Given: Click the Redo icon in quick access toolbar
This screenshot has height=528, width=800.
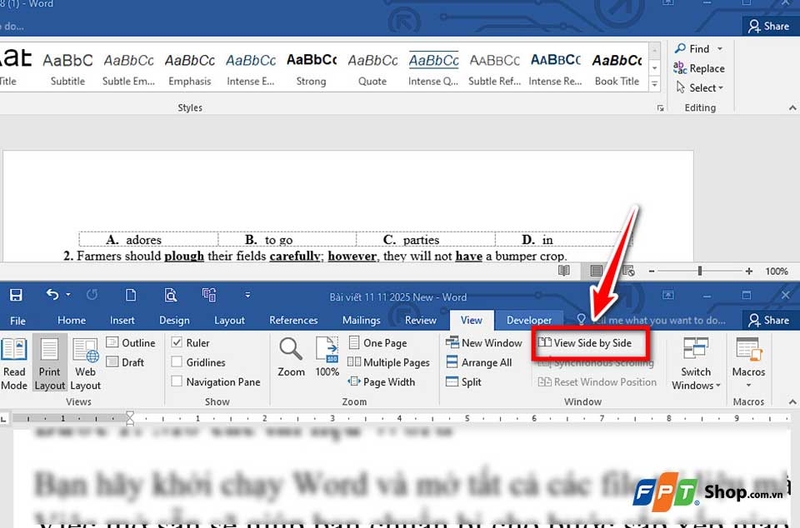Looking at the screenshot, I should [92, 294].
